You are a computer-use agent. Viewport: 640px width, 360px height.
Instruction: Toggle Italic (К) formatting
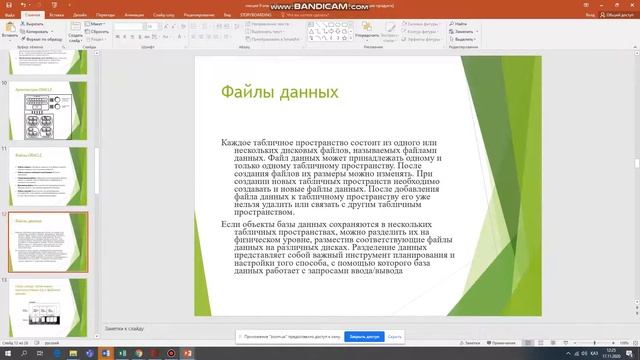(x=125, y=37)
